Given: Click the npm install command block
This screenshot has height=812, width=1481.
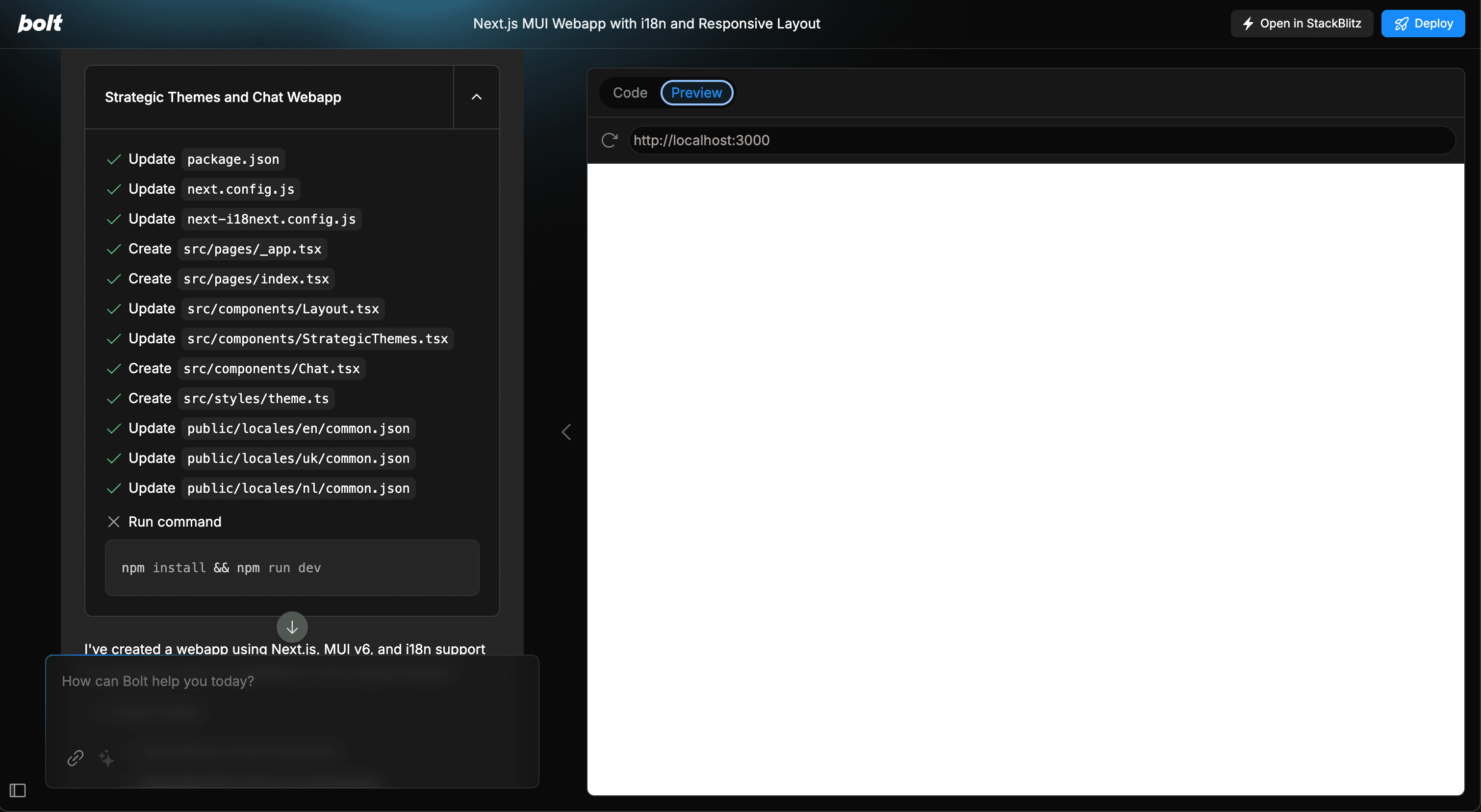Looking at the screenshot, I should (292, 568).
